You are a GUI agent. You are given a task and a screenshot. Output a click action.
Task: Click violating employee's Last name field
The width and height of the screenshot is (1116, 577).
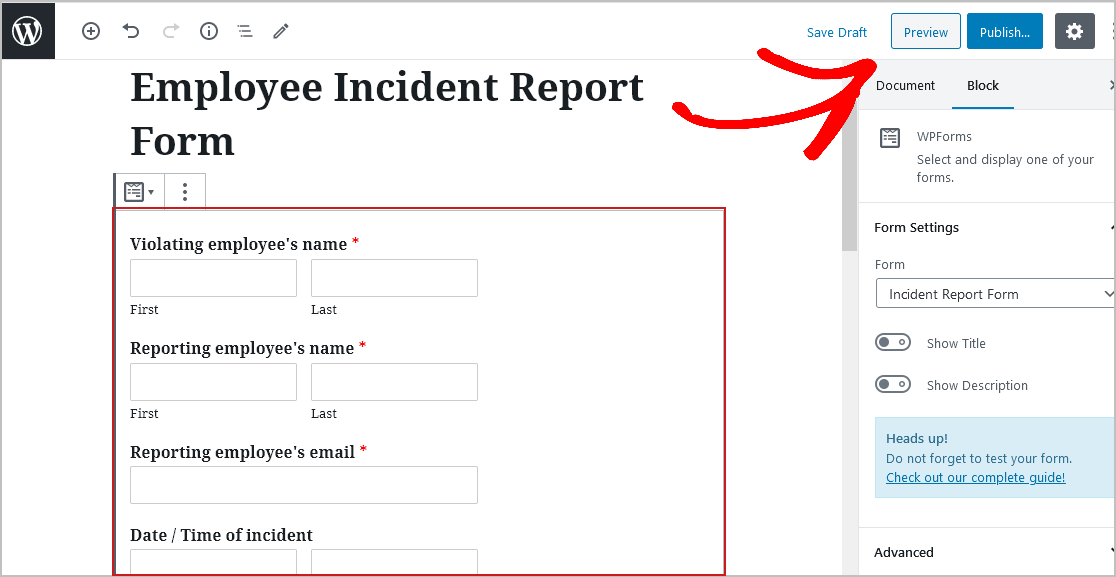pos(394,277)
